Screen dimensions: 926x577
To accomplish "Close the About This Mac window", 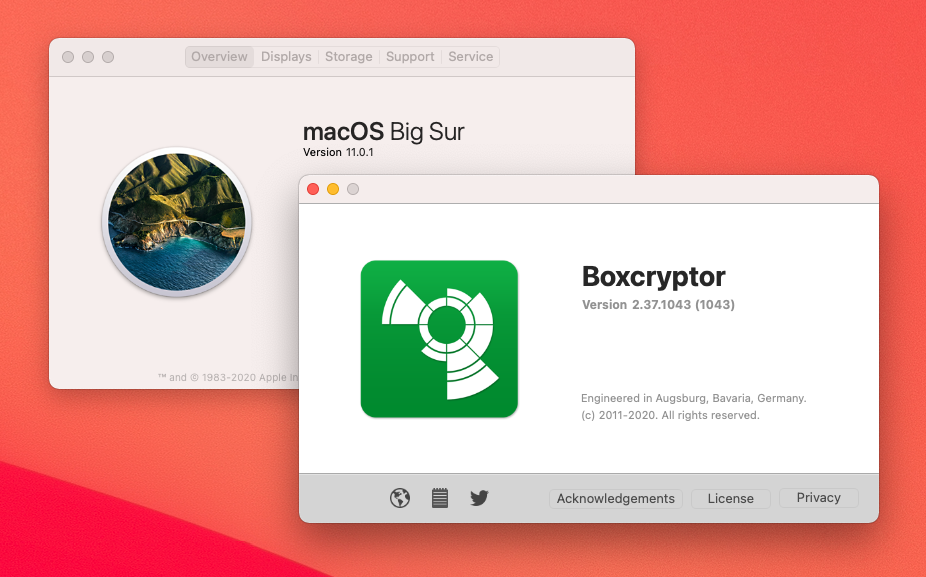I will click(x=68, y=57).
